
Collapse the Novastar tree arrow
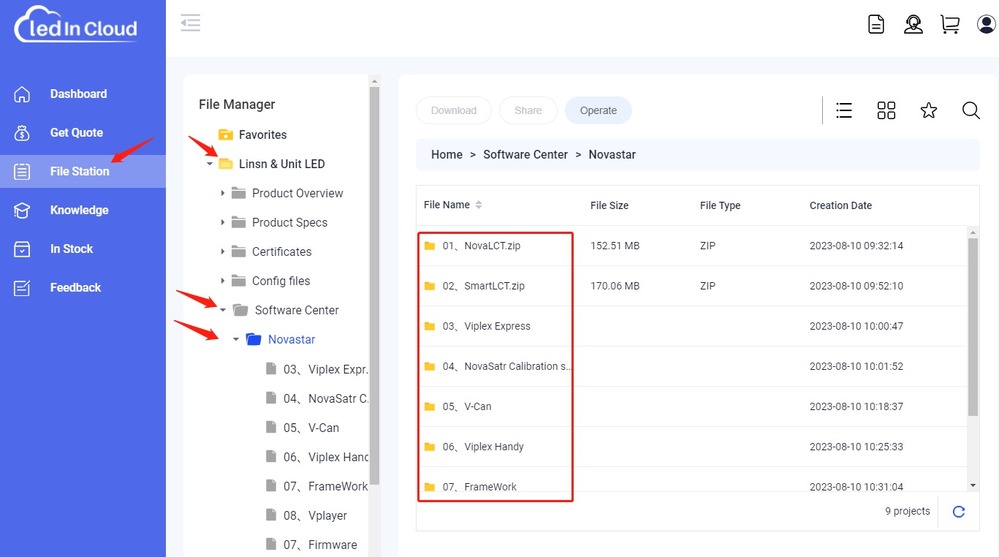[236, 339]
